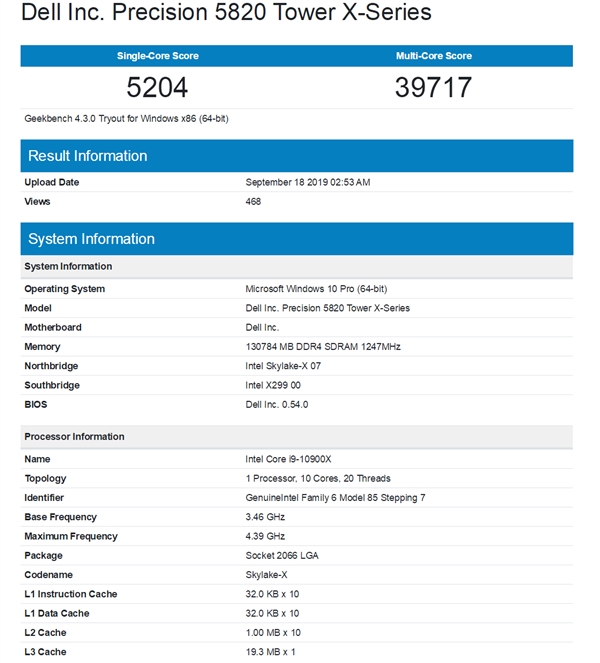Select the Operating System row label
This screenshot has width=600, height=663.
[64, 289]
